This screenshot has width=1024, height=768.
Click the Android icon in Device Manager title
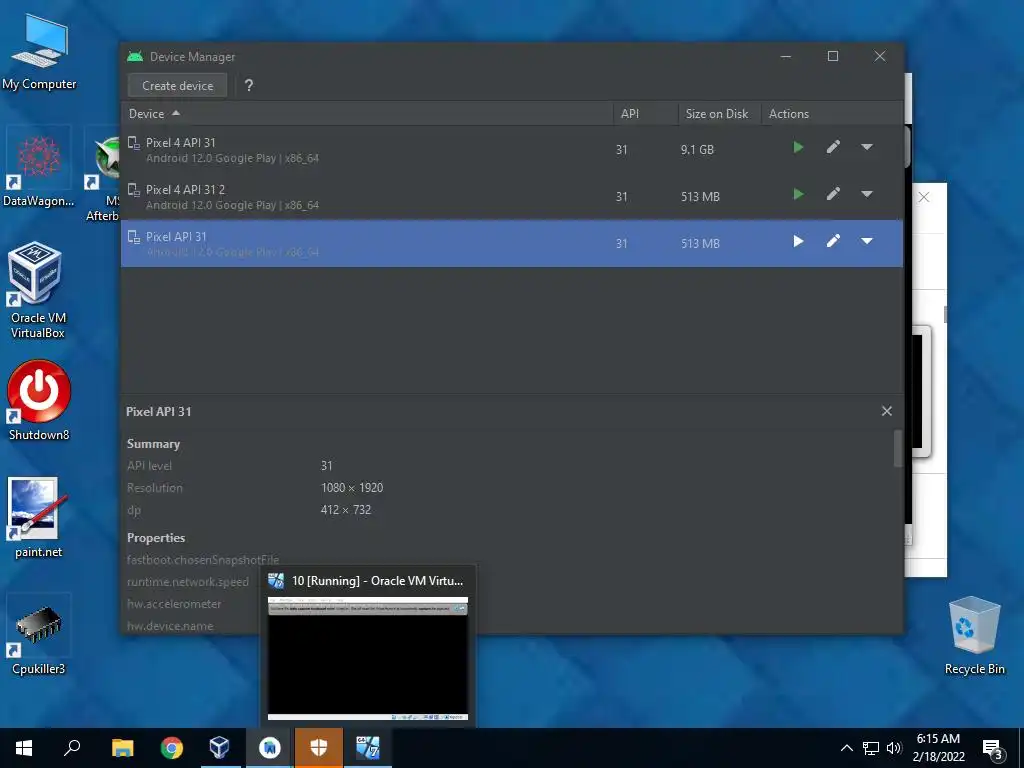pos(135,57)
